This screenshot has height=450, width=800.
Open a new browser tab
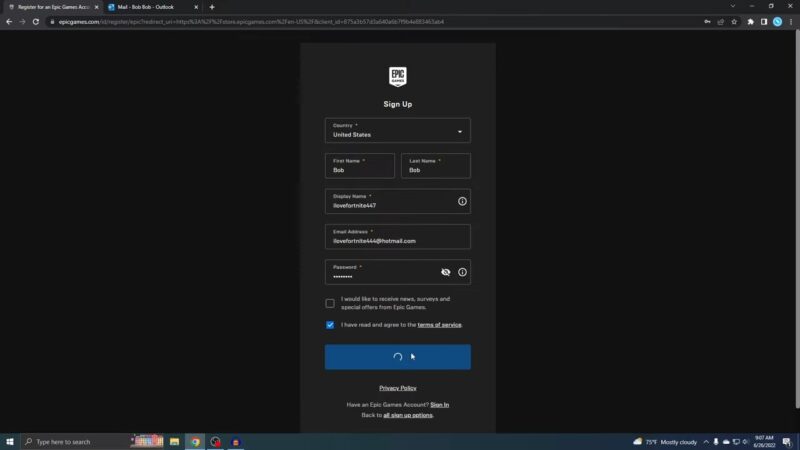point(212,7)
